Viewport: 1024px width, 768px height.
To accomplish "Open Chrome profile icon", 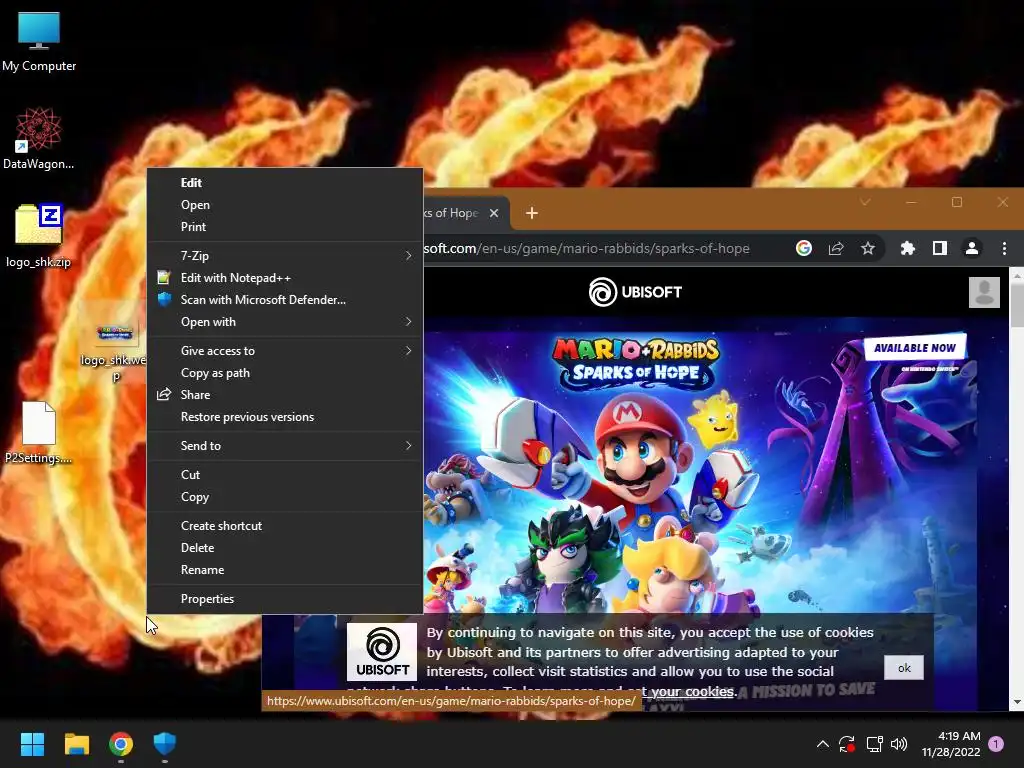I will pos(972,248).
